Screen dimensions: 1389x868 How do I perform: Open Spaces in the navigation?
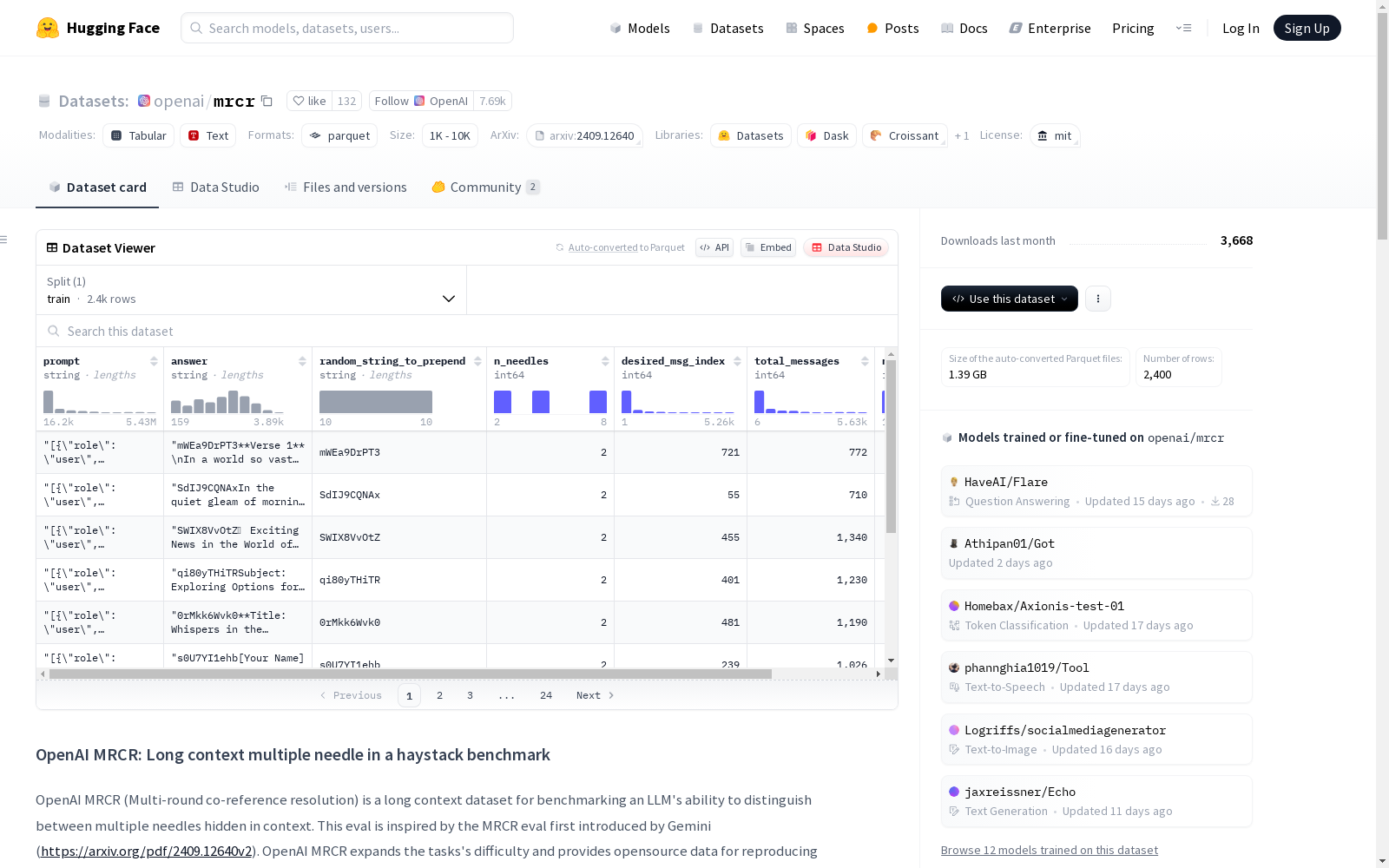[815, 28]
